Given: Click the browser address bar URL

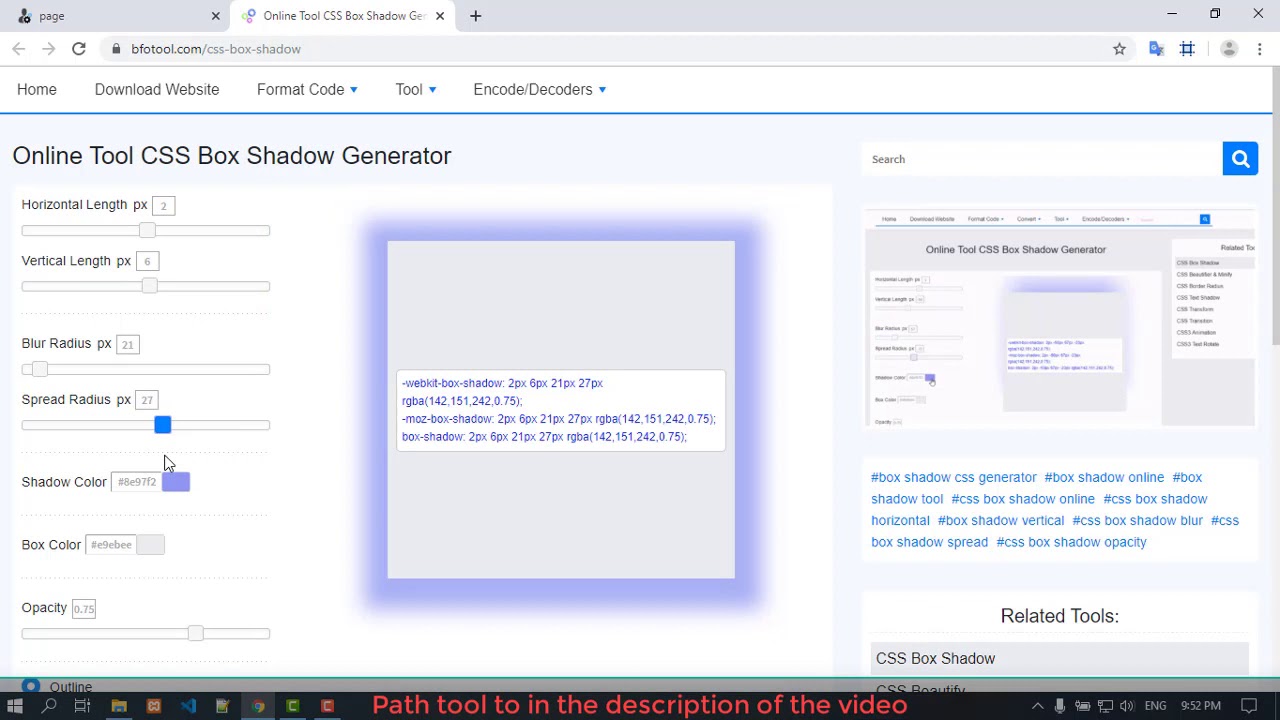Looking at the screenshot, I should point(216,49).
